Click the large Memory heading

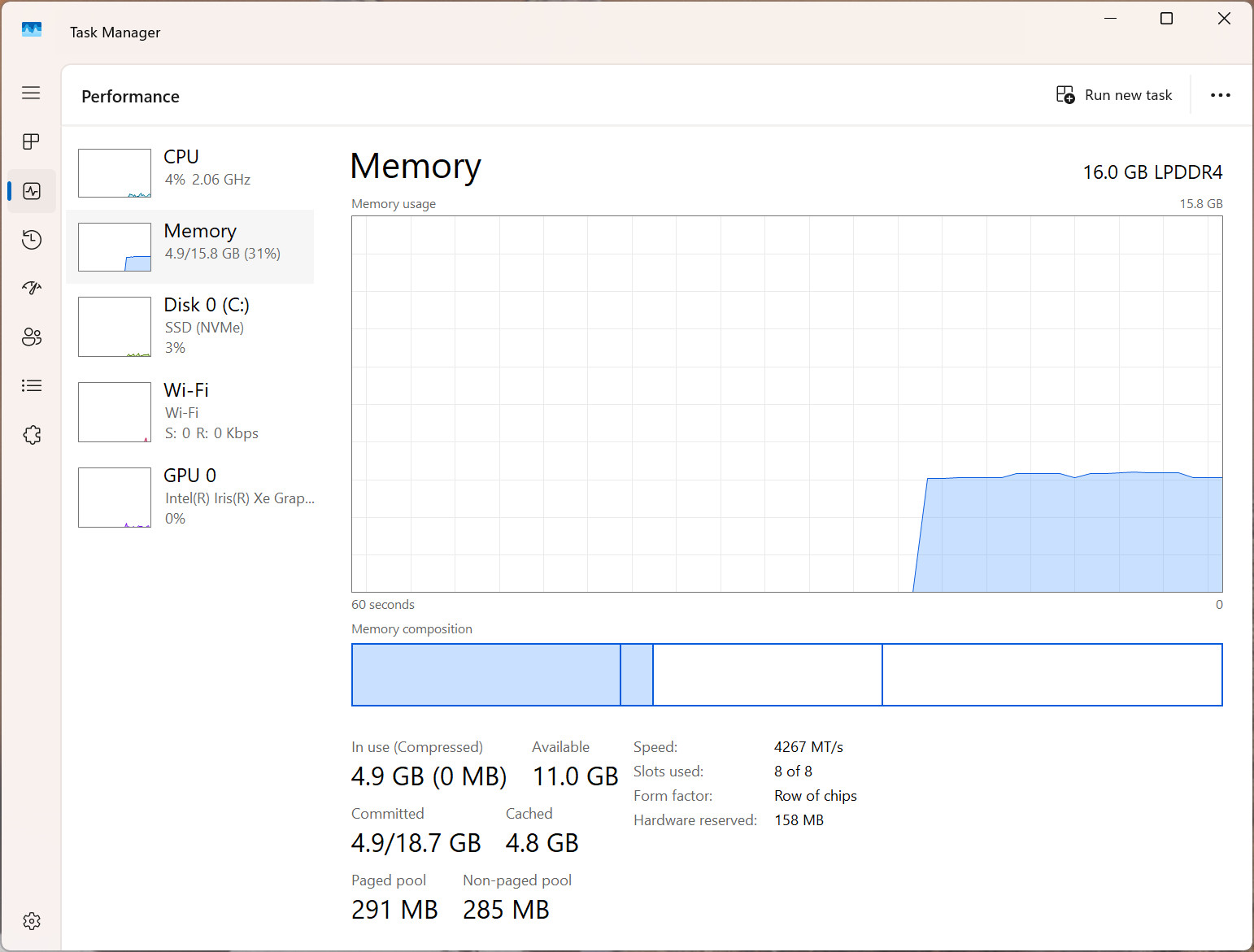(416, 167)
